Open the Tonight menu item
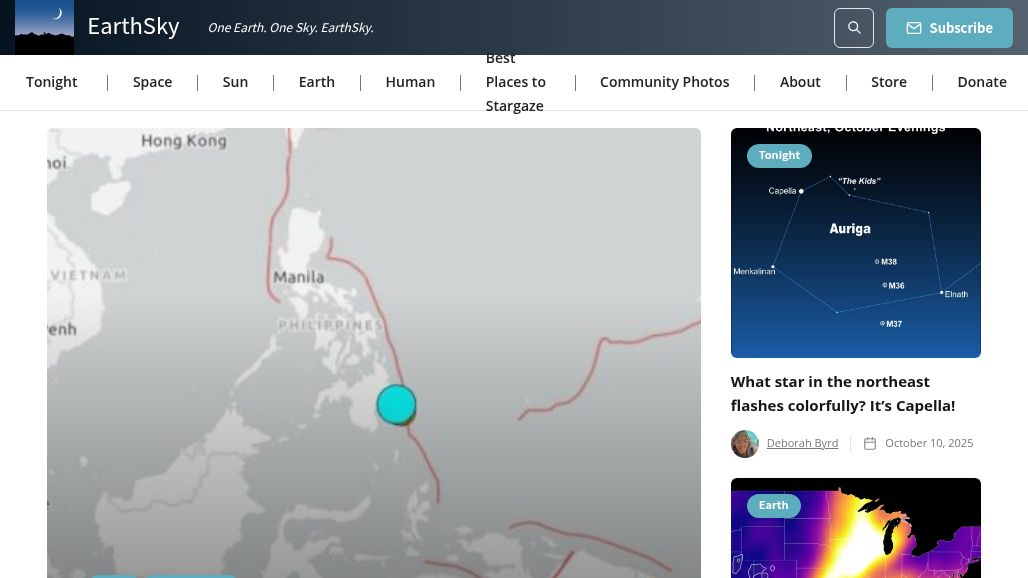 [x=52, y=82]
